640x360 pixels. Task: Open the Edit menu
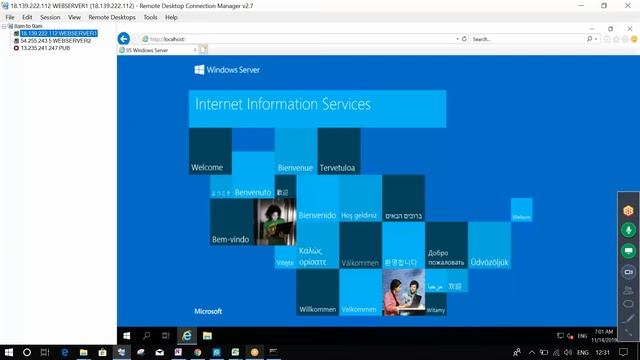[27, 17]
